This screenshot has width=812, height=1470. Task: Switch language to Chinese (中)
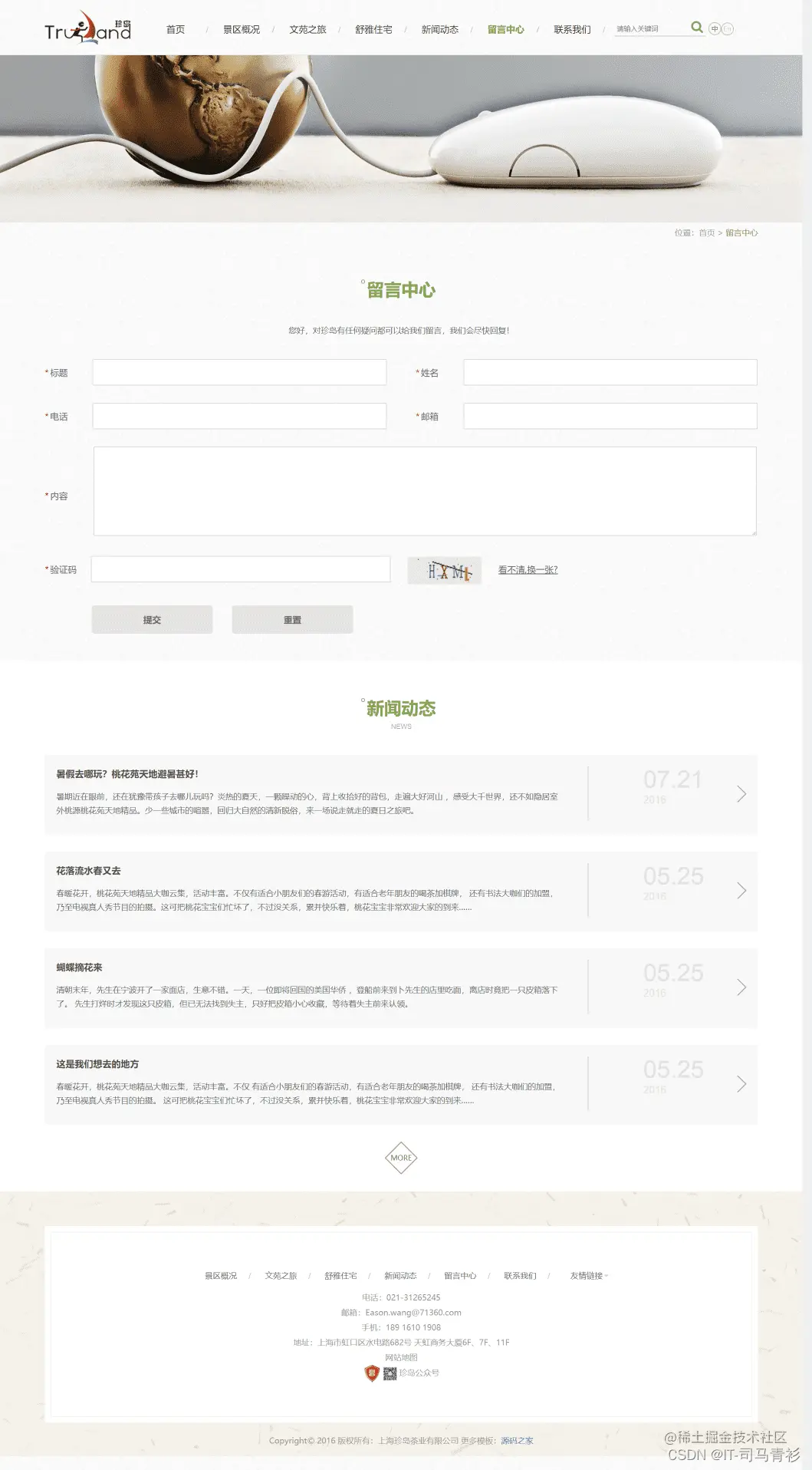715,29
